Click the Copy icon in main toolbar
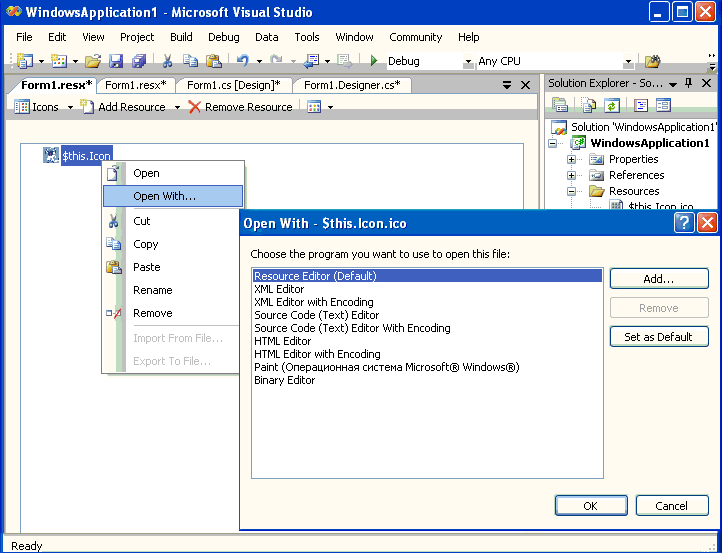 click(190, 61)
